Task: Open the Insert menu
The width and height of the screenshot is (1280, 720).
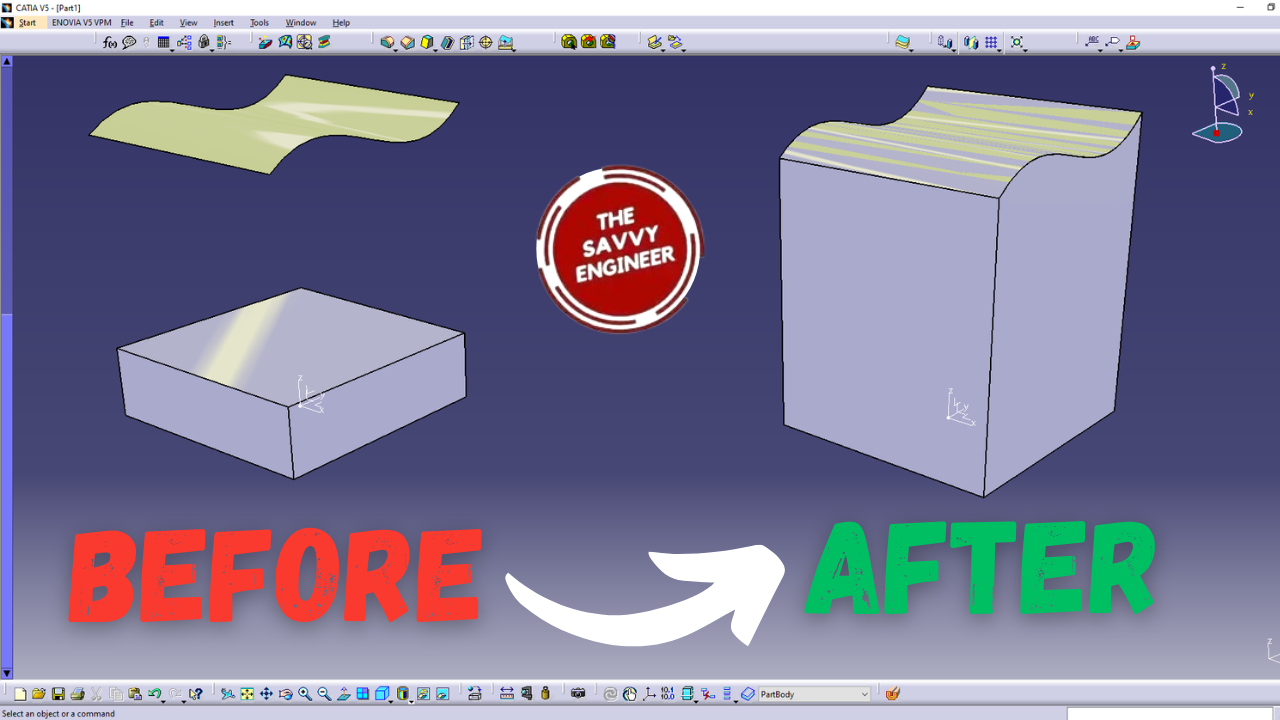Action: [x=223, y=23]
